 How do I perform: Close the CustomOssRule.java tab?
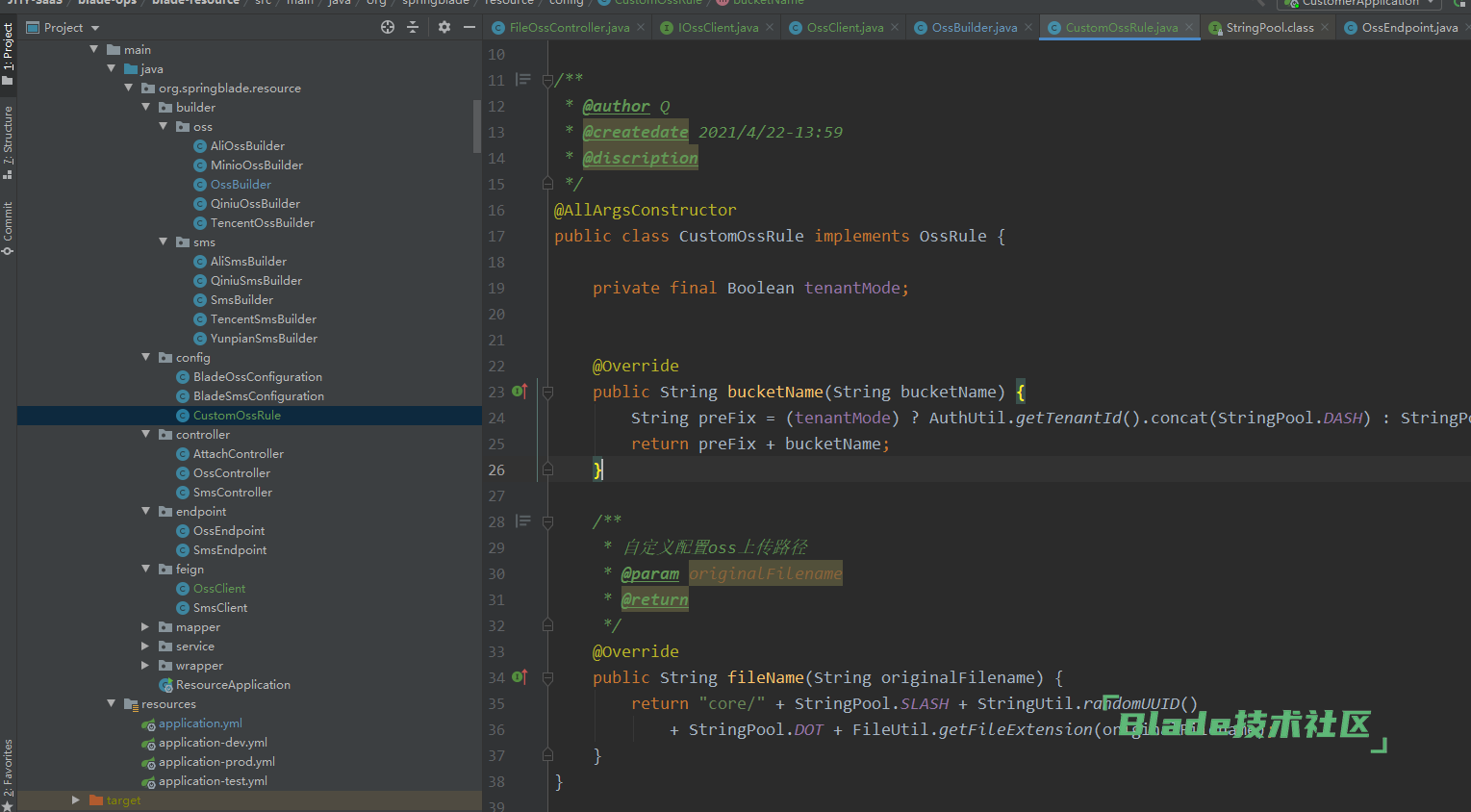pyautogui.click(x=1189, y=27)
